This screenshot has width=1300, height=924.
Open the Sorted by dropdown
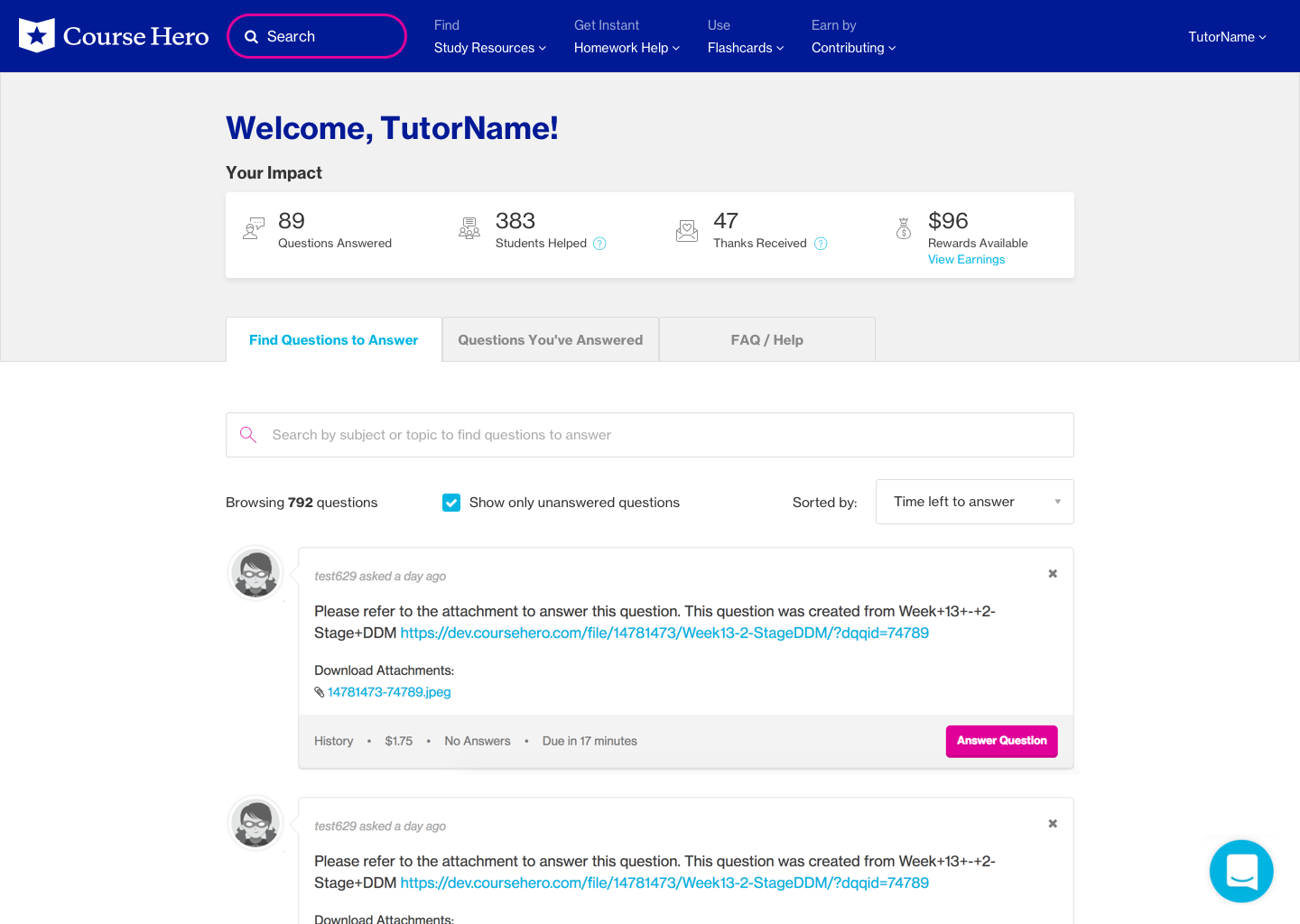coord(975,502)
